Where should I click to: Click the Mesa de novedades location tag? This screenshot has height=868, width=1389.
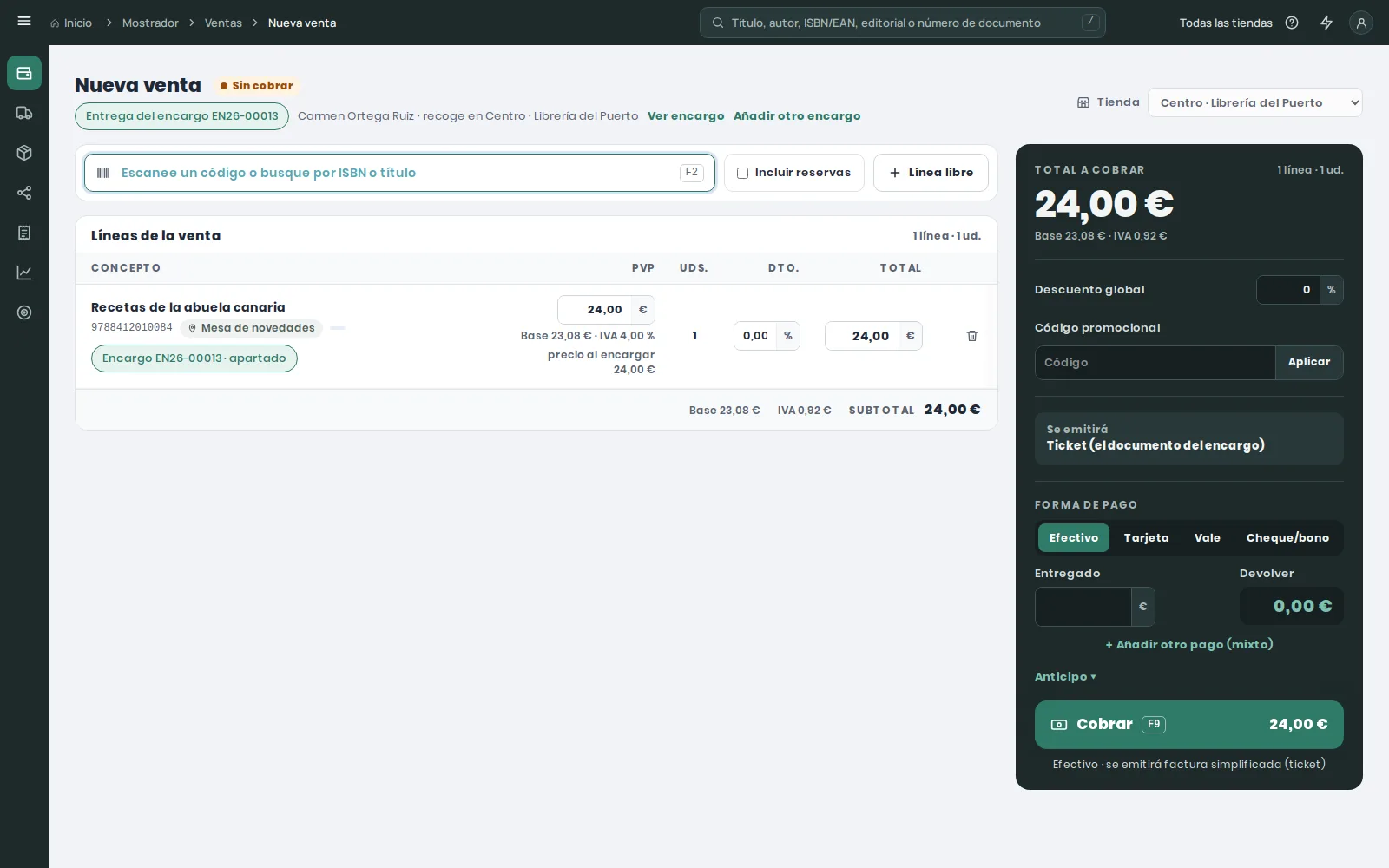point(252,328)
